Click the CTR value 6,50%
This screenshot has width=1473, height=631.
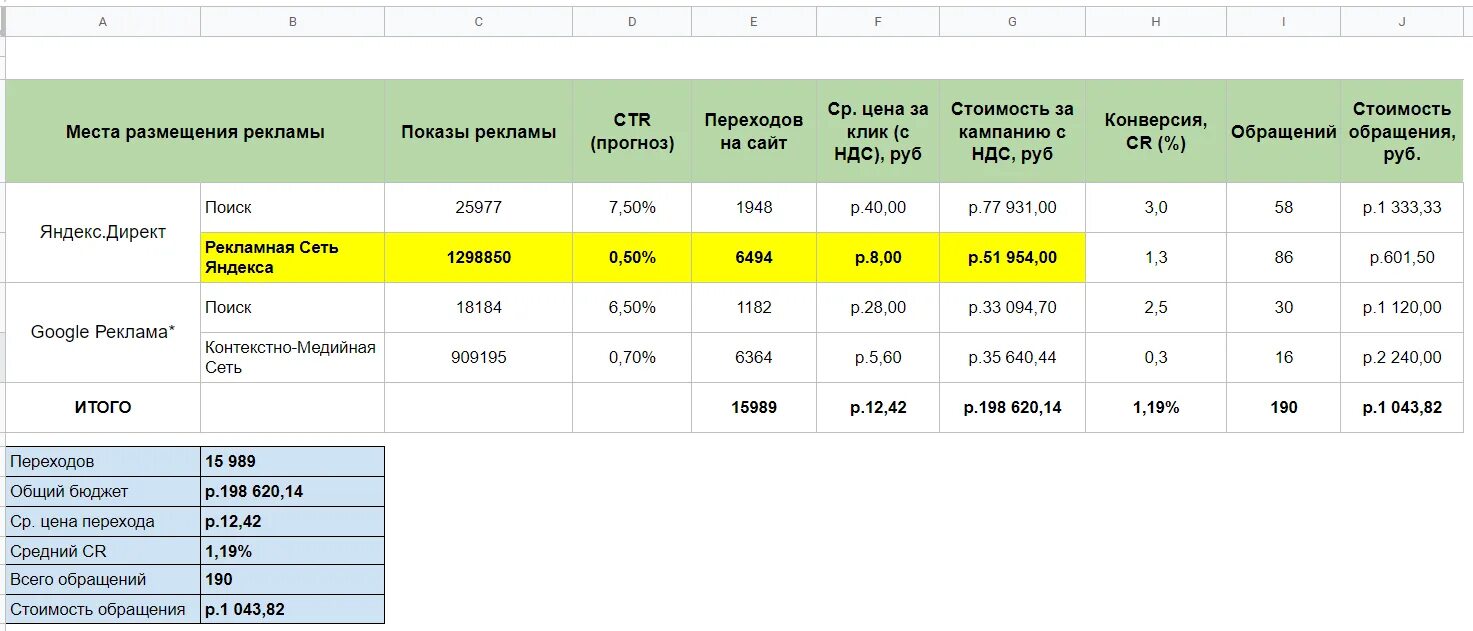pyautogui.click(x=632, y=307)
